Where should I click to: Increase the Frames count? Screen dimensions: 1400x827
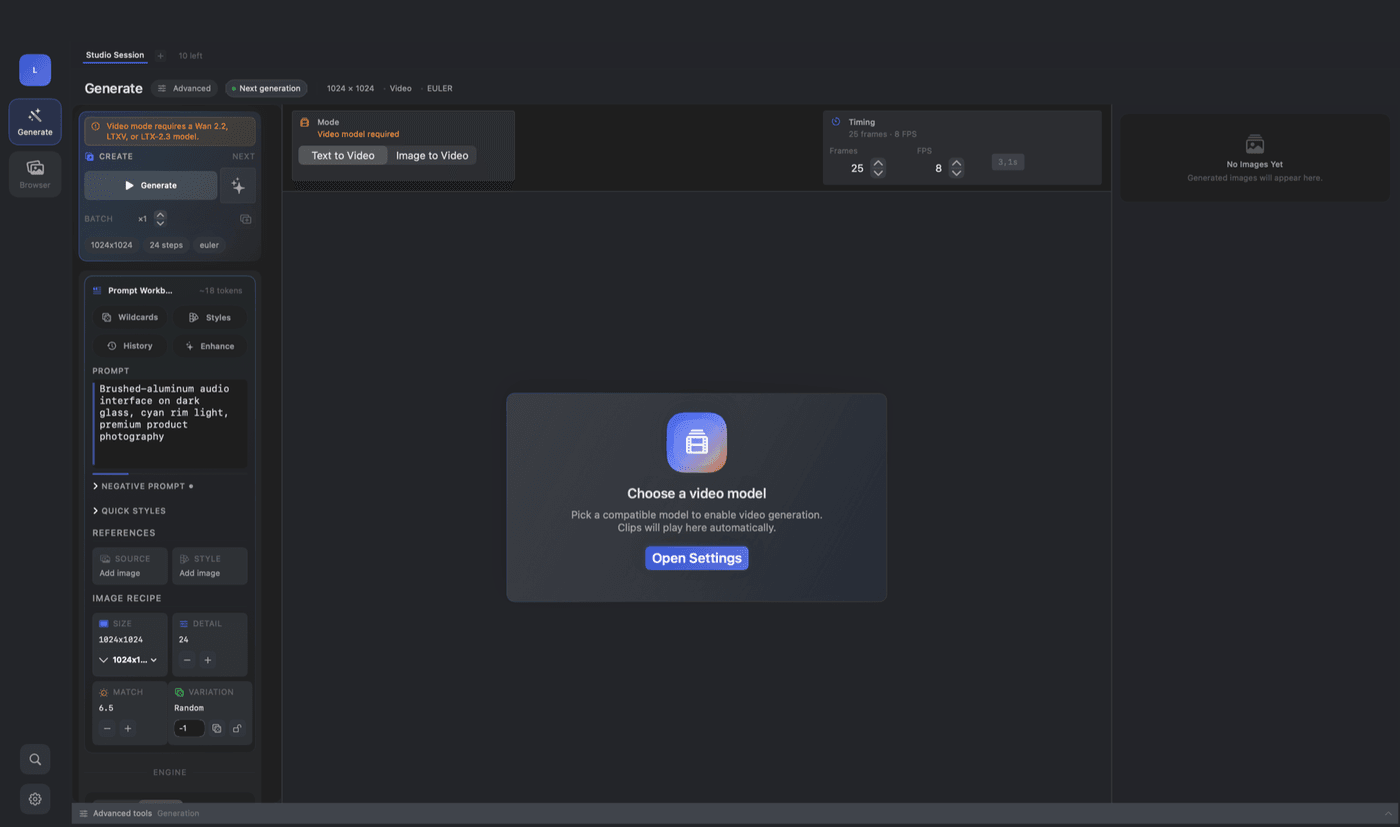pos(878,164)
